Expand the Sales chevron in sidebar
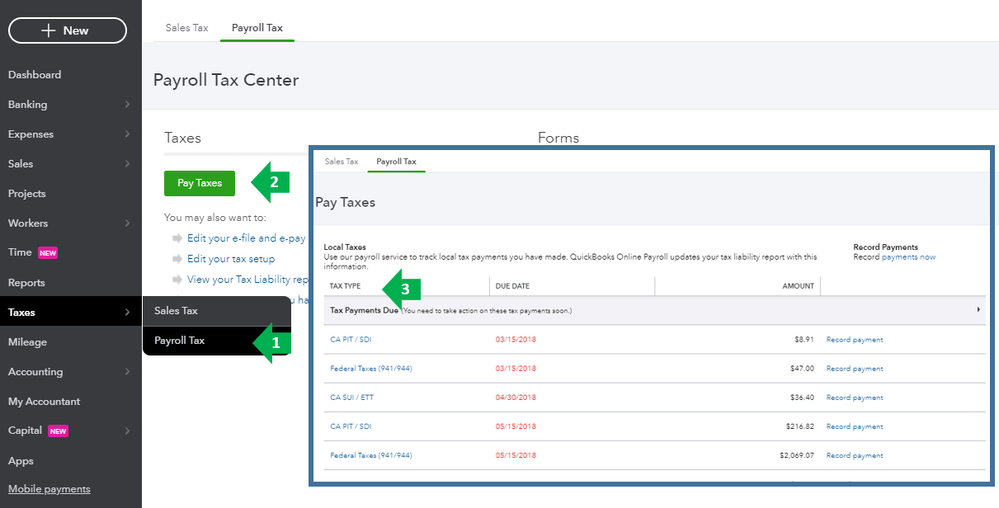This screenshot has width=999, height=508. tap(127, 164)
